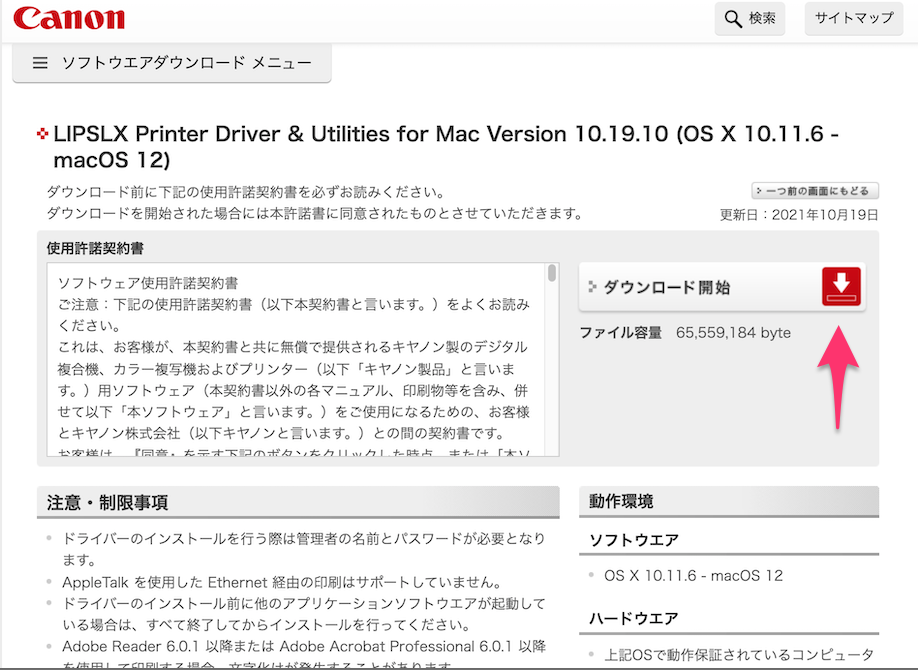Click the license agreement scrollbar thumb

(552, 273)
